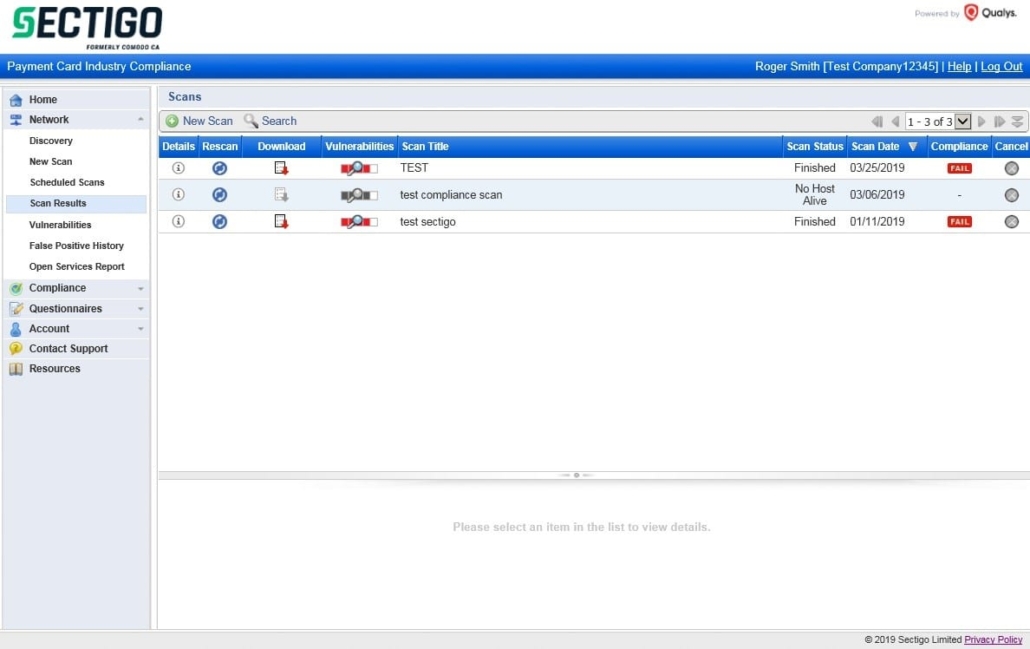Click the rightmost double-chevron icon after the page arrows
The height and width of the screenshot is (649, 1030).
(1018, 122)
